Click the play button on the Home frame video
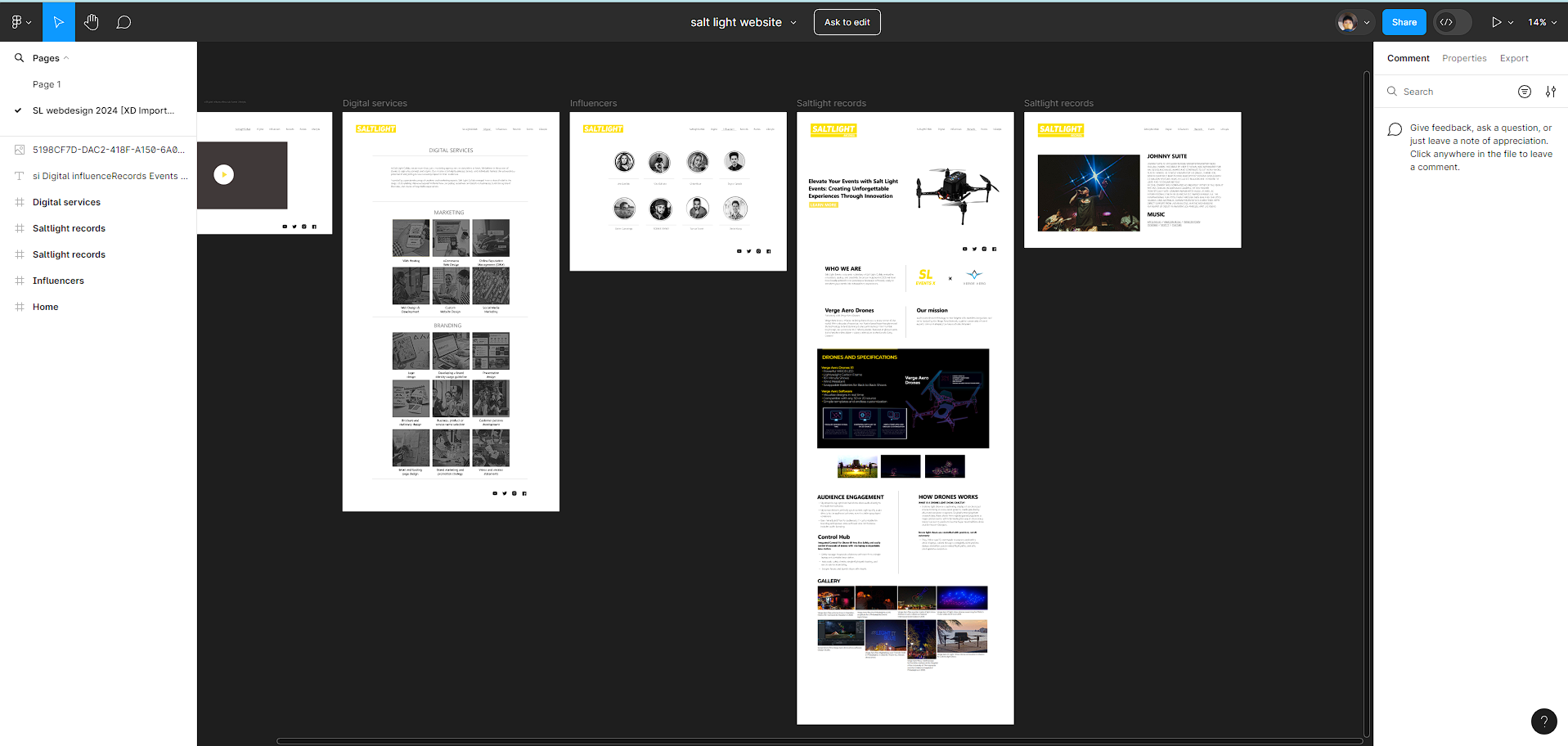Screen dimensions: 1568x746 (x=223, y=174)
